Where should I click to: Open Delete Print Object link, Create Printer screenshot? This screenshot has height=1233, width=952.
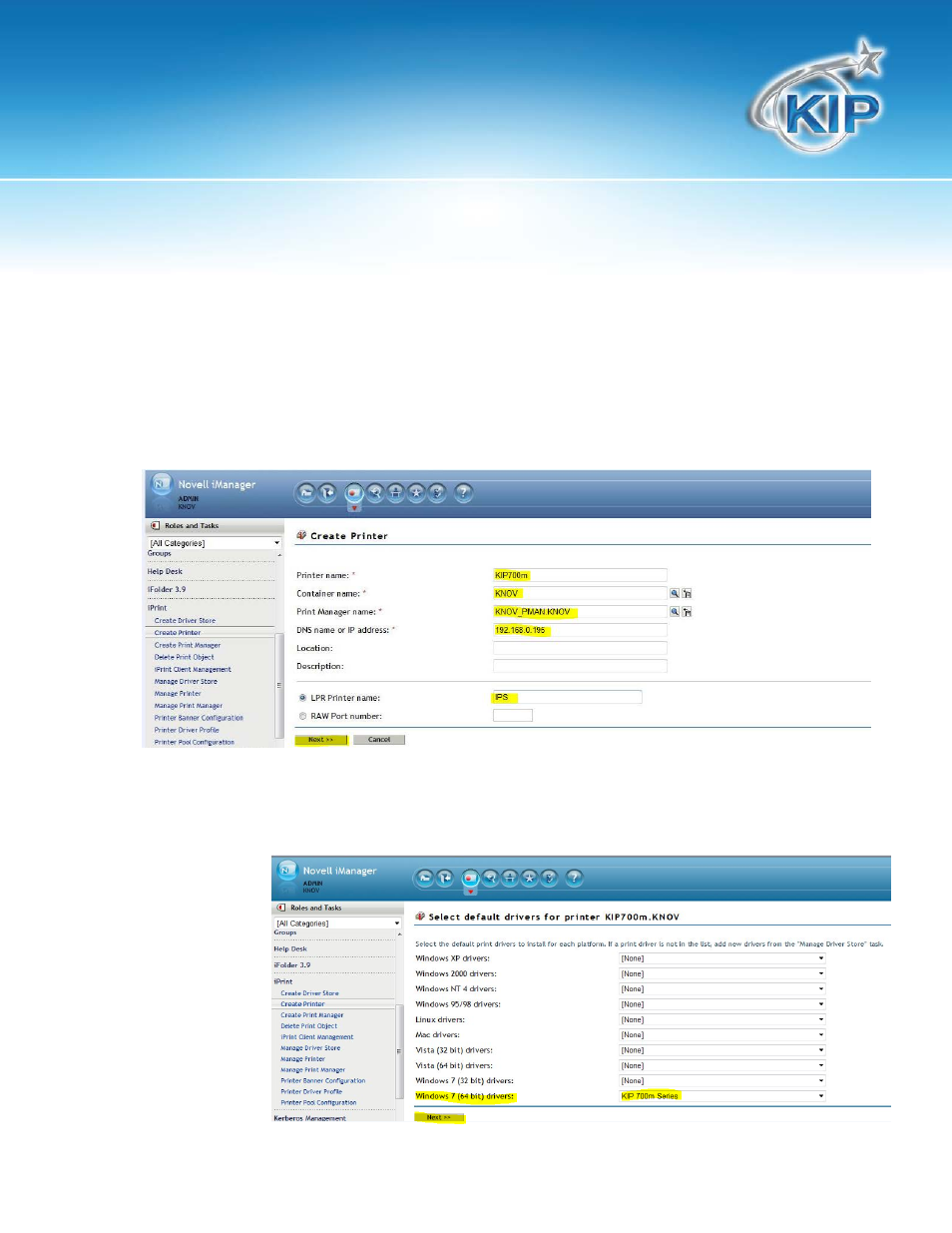[x=184, y=657]
